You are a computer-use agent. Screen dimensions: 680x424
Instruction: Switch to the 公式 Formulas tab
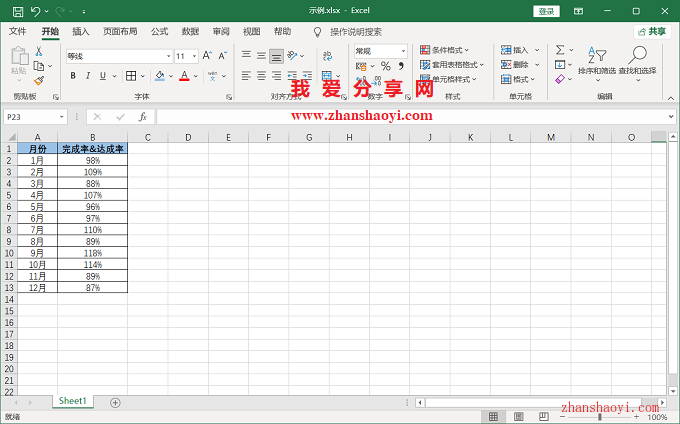pyautogui.click(x=160, y=31)
